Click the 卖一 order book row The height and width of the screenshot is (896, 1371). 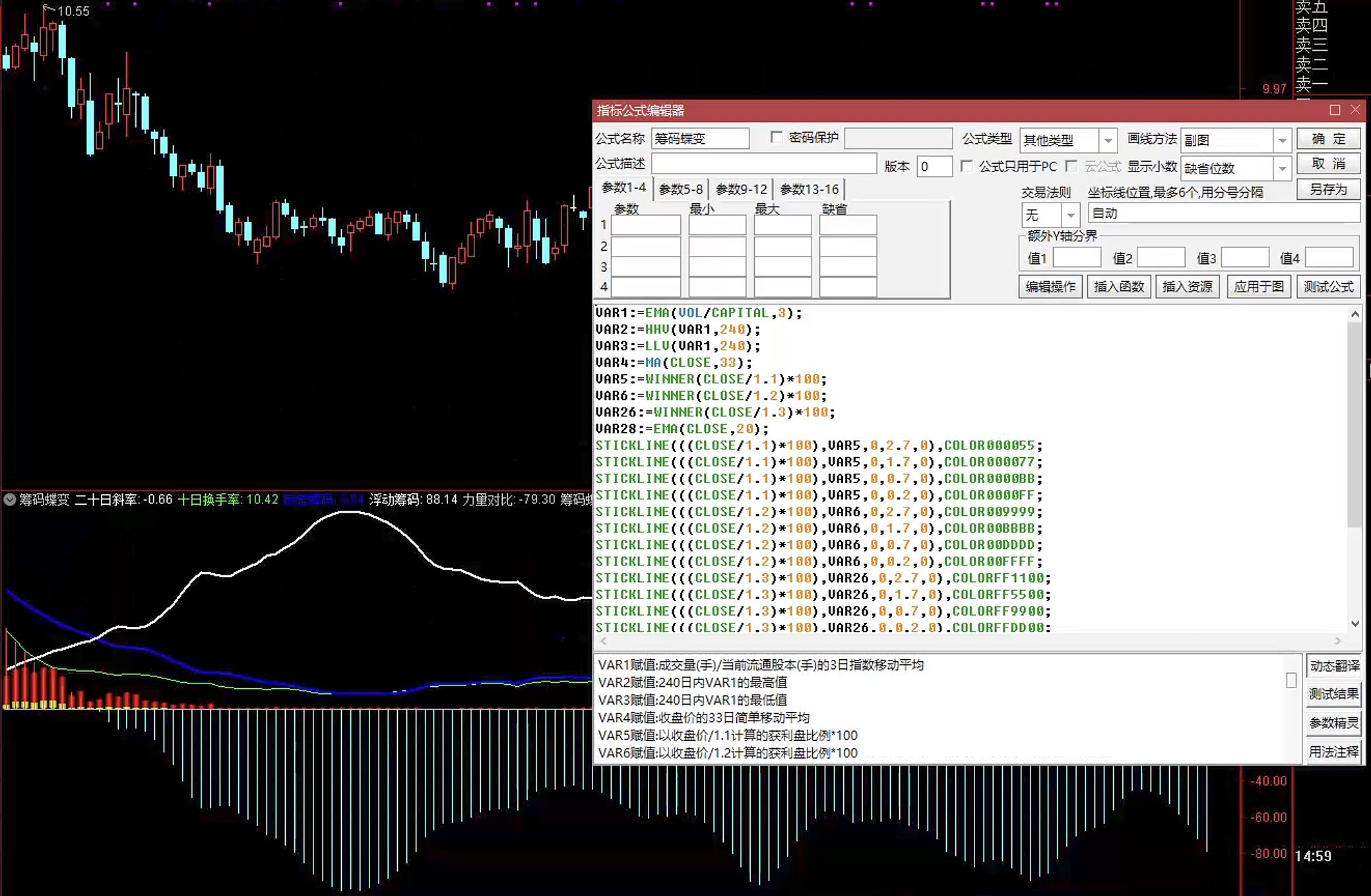point(1312,84)
